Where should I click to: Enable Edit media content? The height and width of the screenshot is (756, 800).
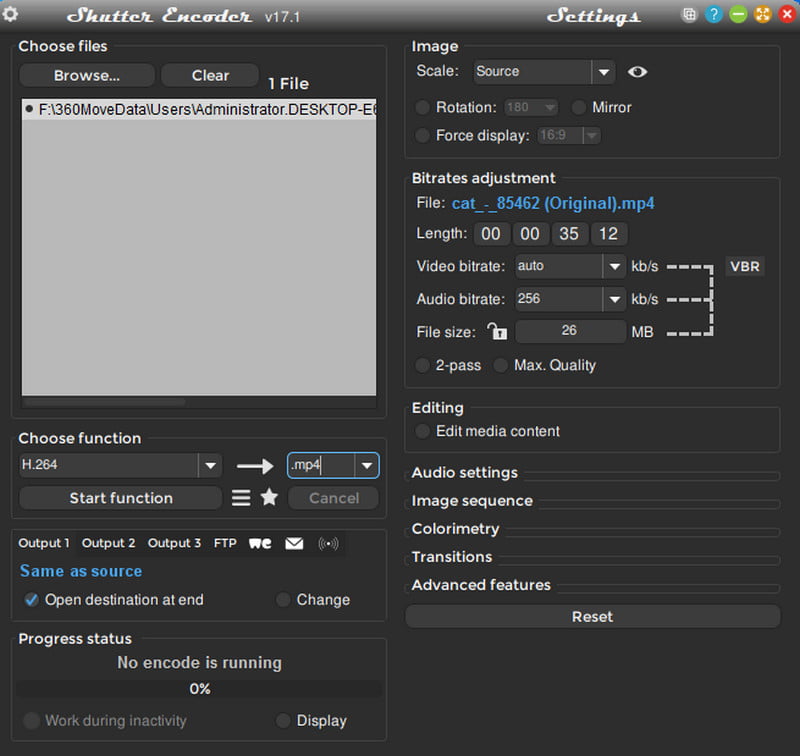[x=422, y=432]
